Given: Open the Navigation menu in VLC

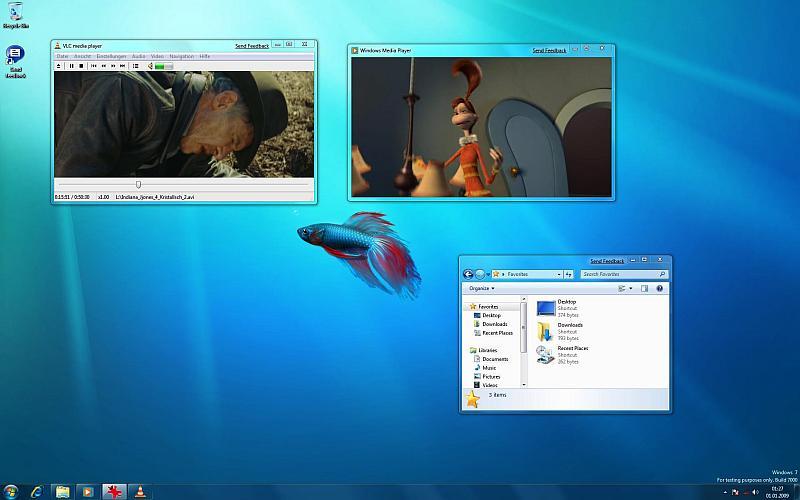Looking at the screenshot, I should pyautogui.click(x=181, y=56).
